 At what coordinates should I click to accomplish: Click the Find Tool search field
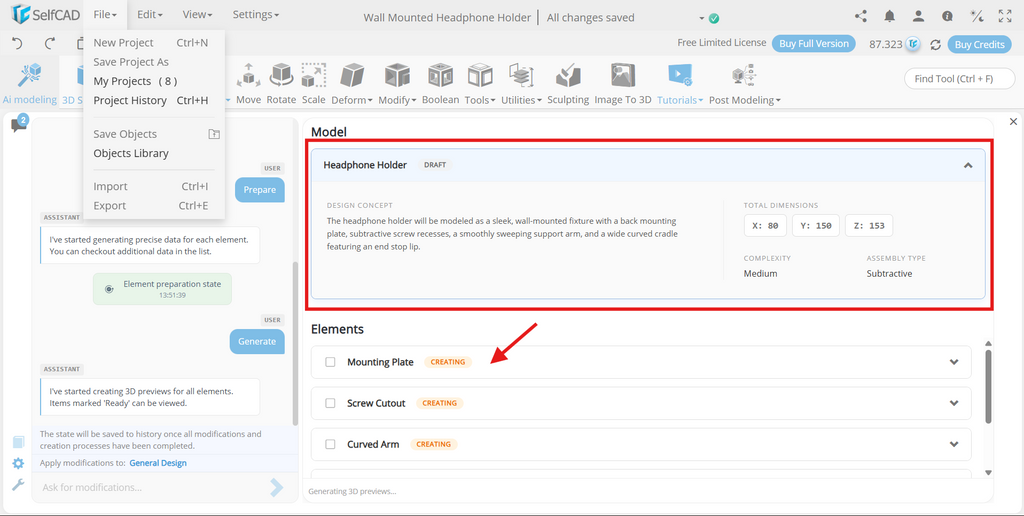click(959, 78)
